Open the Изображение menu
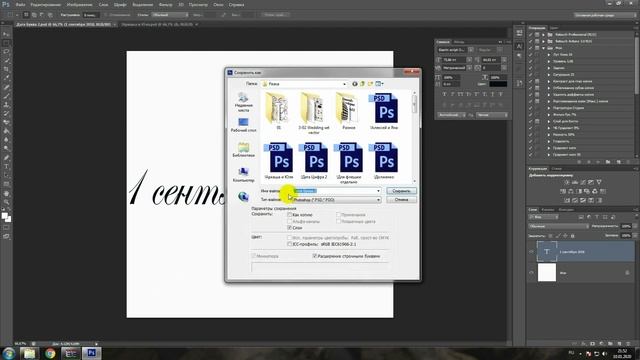The width and height of the screenshot is (640, 360). coord(79,5)
